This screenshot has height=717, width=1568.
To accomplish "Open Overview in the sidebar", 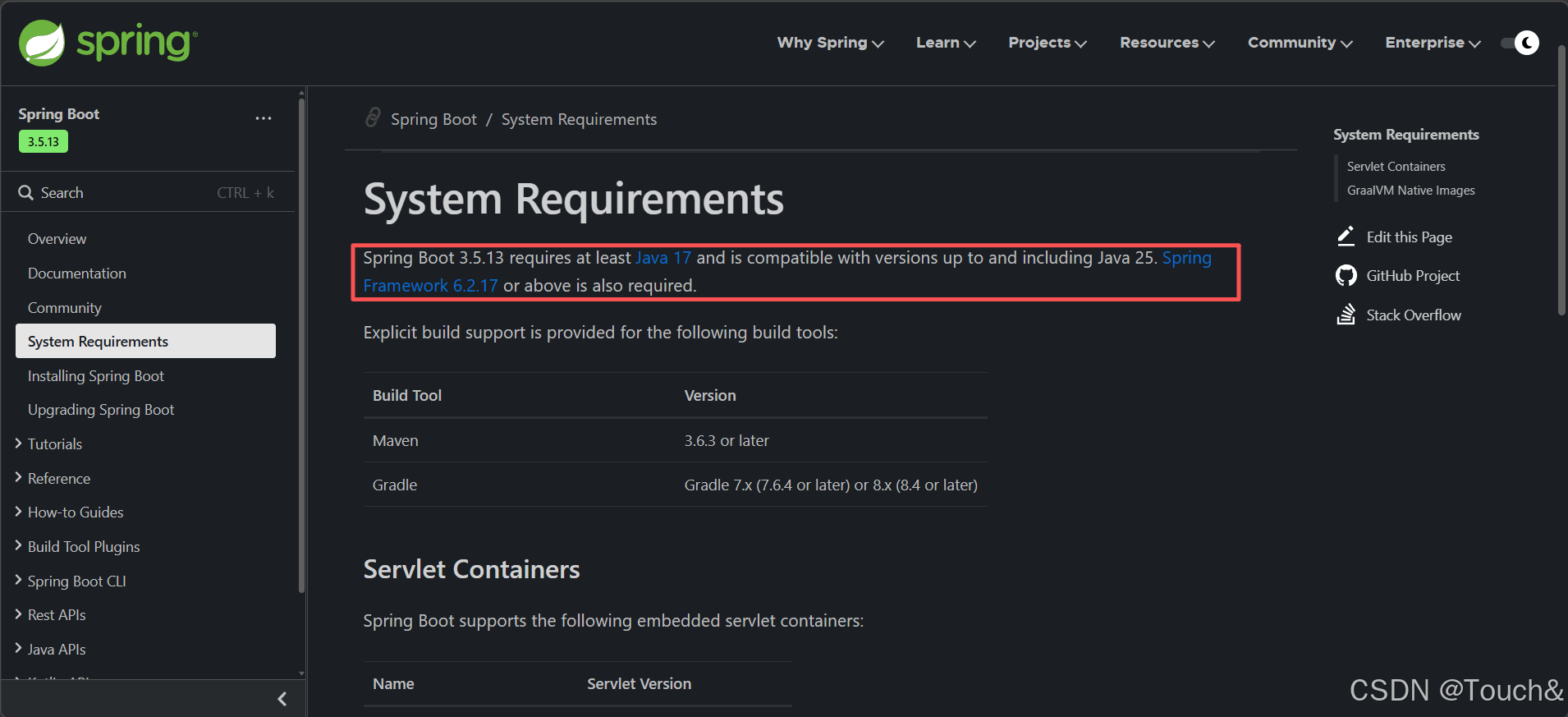I will (x=57, y=239).
